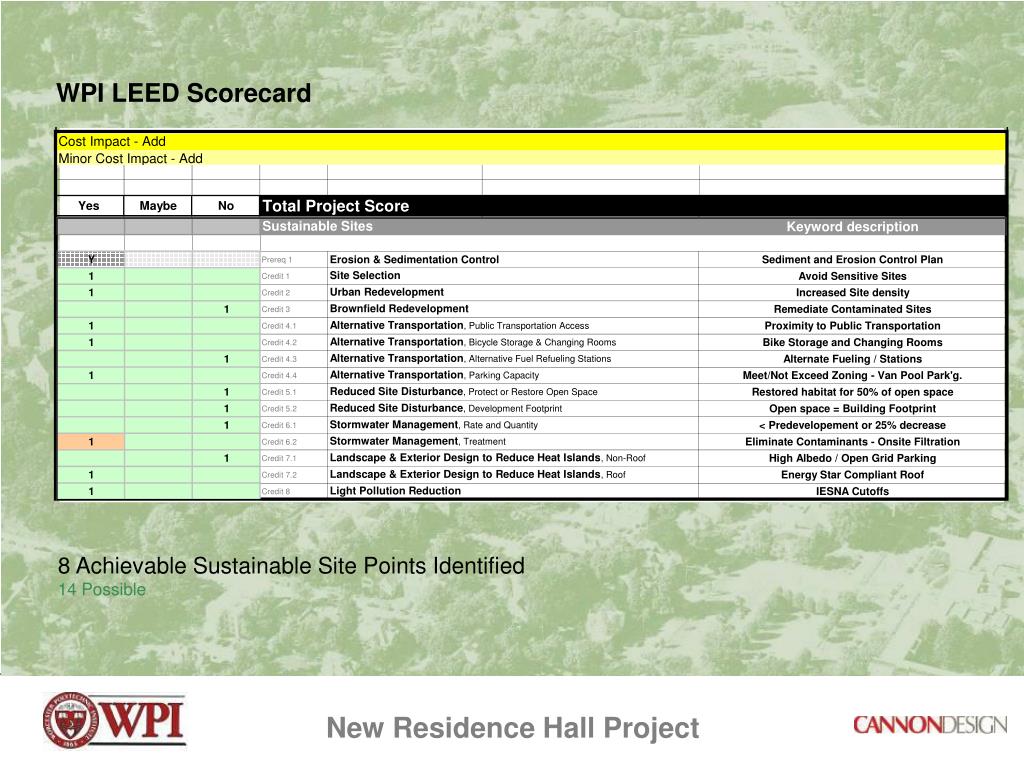Select the Yes cell value for Site Selection
Image resolution: width=1024 pixels, height=768 pixels.
click(91, 276)
